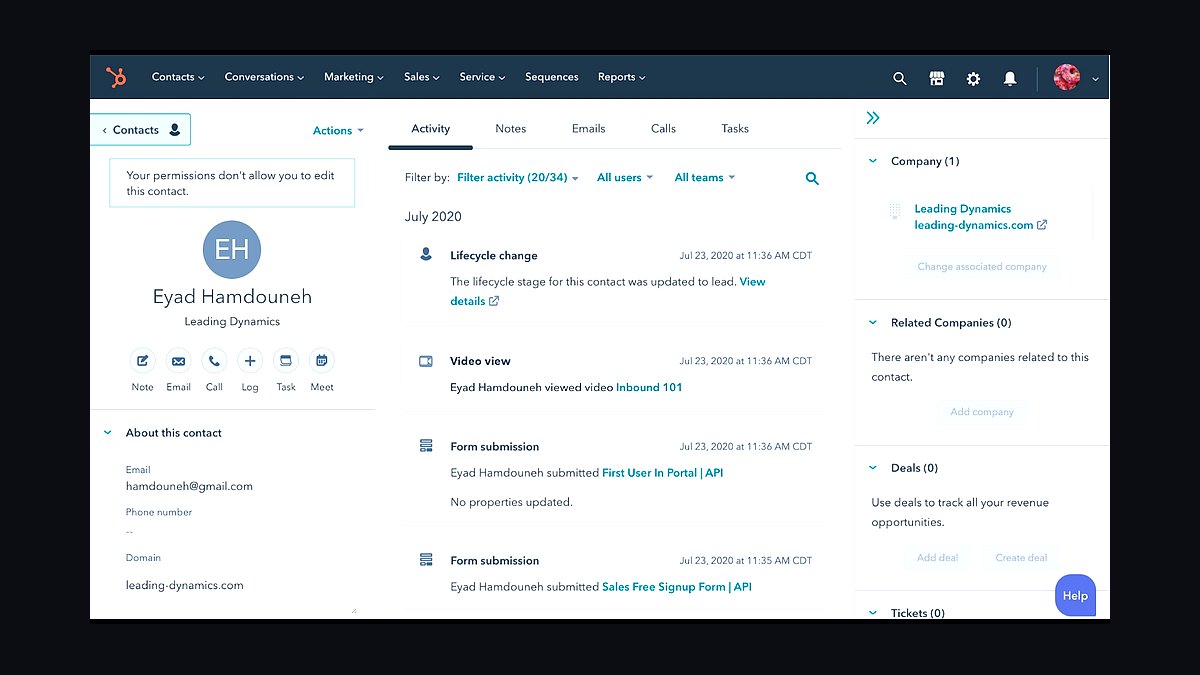Open the notifications bell
The image size is (1200, 675).
(1010, 78)
